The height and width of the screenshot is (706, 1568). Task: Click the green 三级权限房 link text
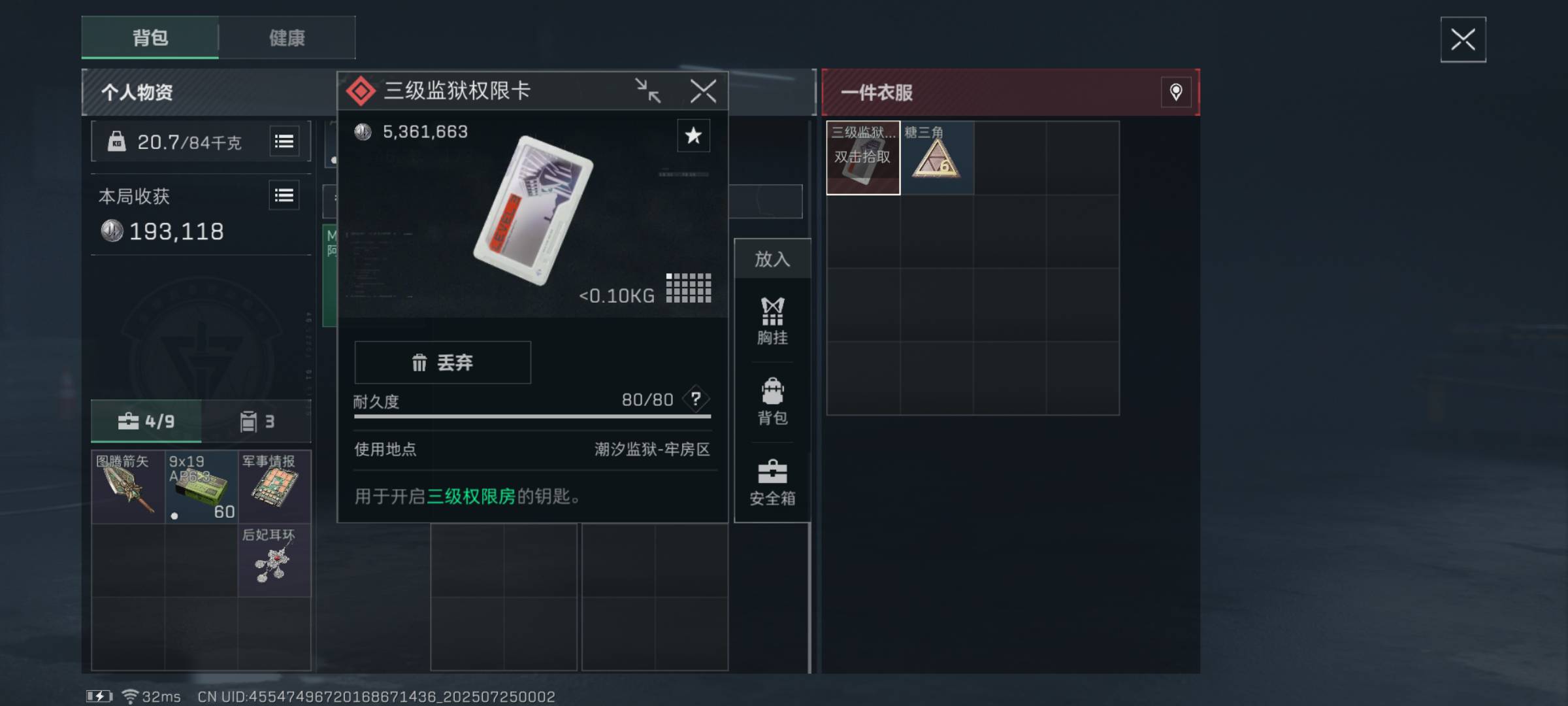(x=471, y=496)
